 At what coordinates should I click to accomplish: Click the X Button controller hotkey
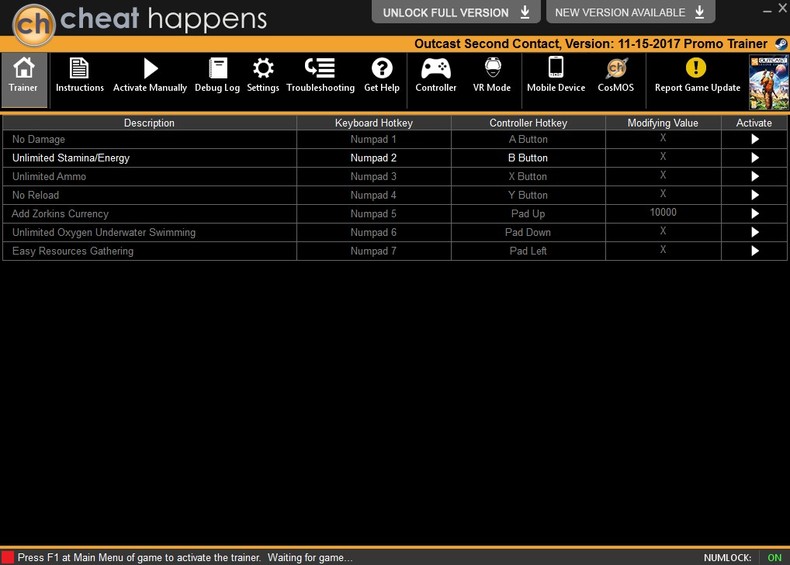click(x=528, y=177)
